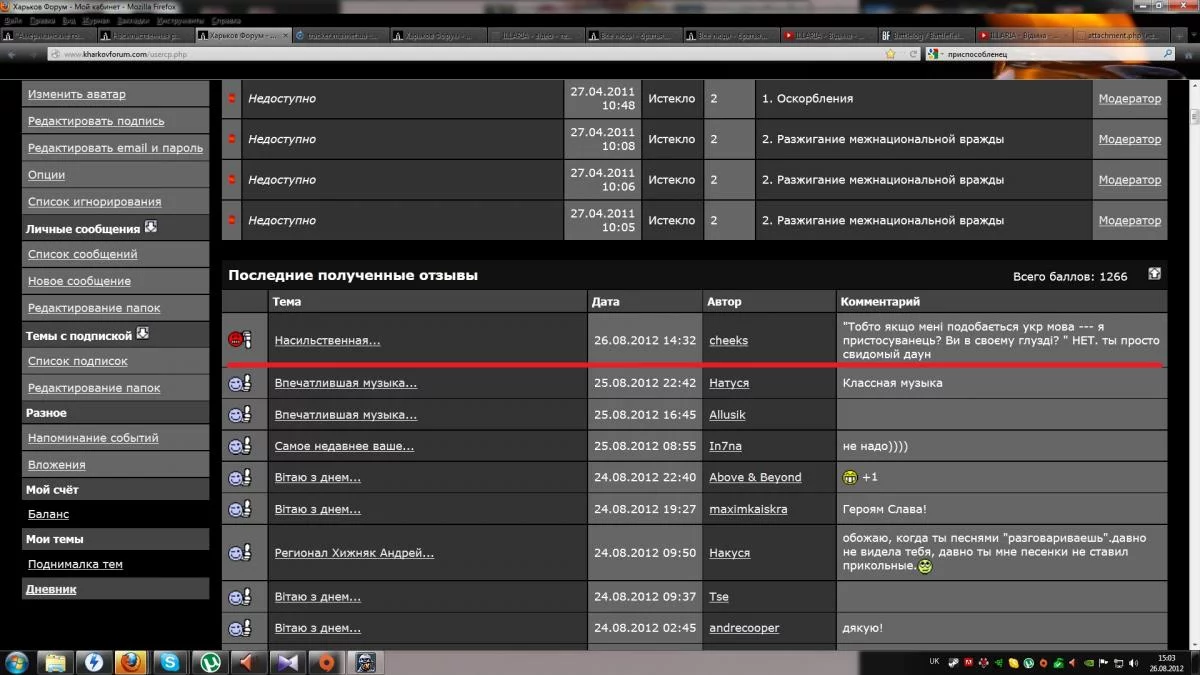Click reputation icon in andrecooper row
This screenshot has width=1200, height=675.
(240, 628)
